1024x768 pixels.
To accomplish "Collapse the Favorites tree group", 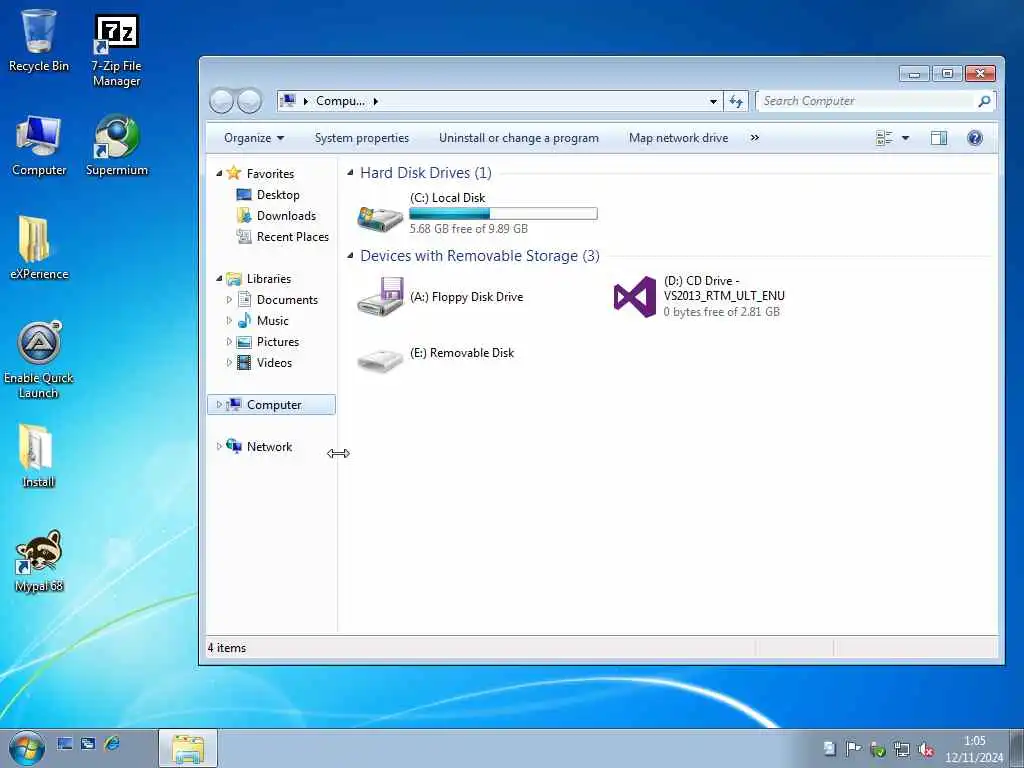I will pos(219,174).
